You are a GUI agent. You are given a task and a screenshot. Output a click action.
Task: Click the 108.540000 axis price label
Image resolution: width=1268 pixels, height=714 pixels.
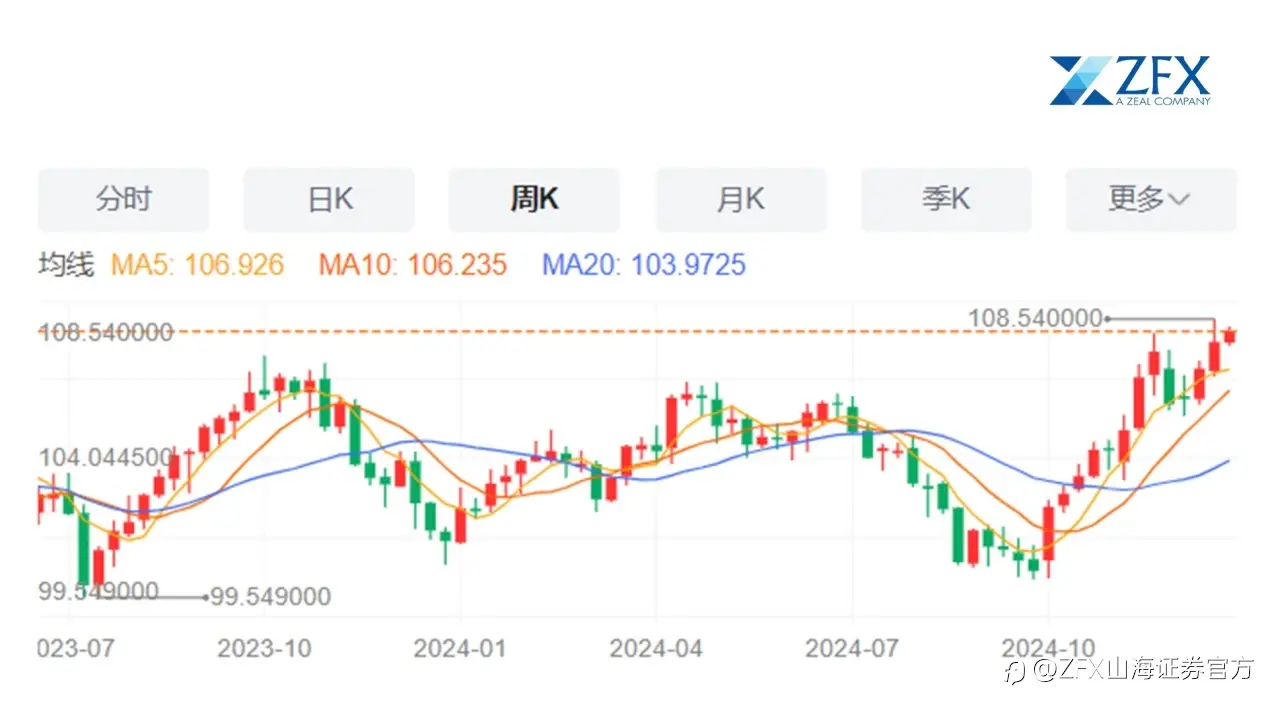(105, 332)
